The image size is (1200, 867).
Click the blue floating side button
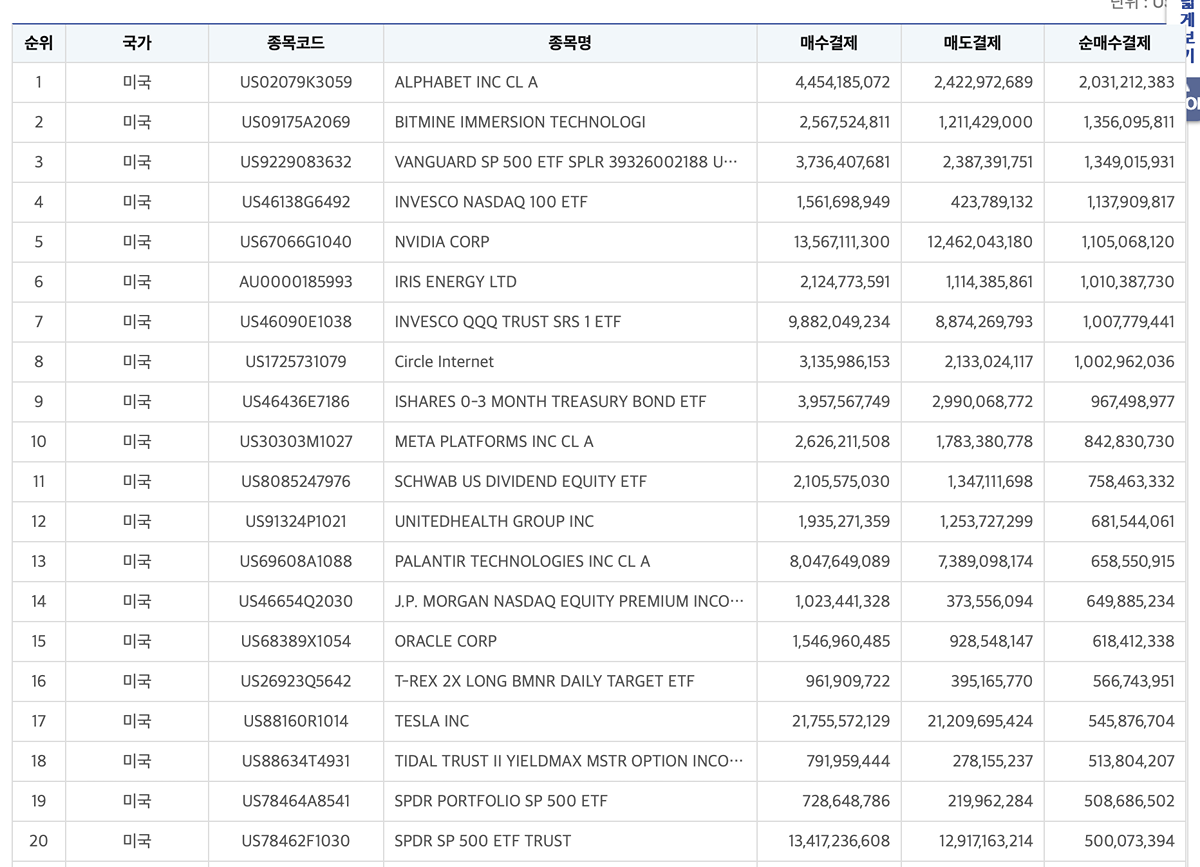(1190, 102)
